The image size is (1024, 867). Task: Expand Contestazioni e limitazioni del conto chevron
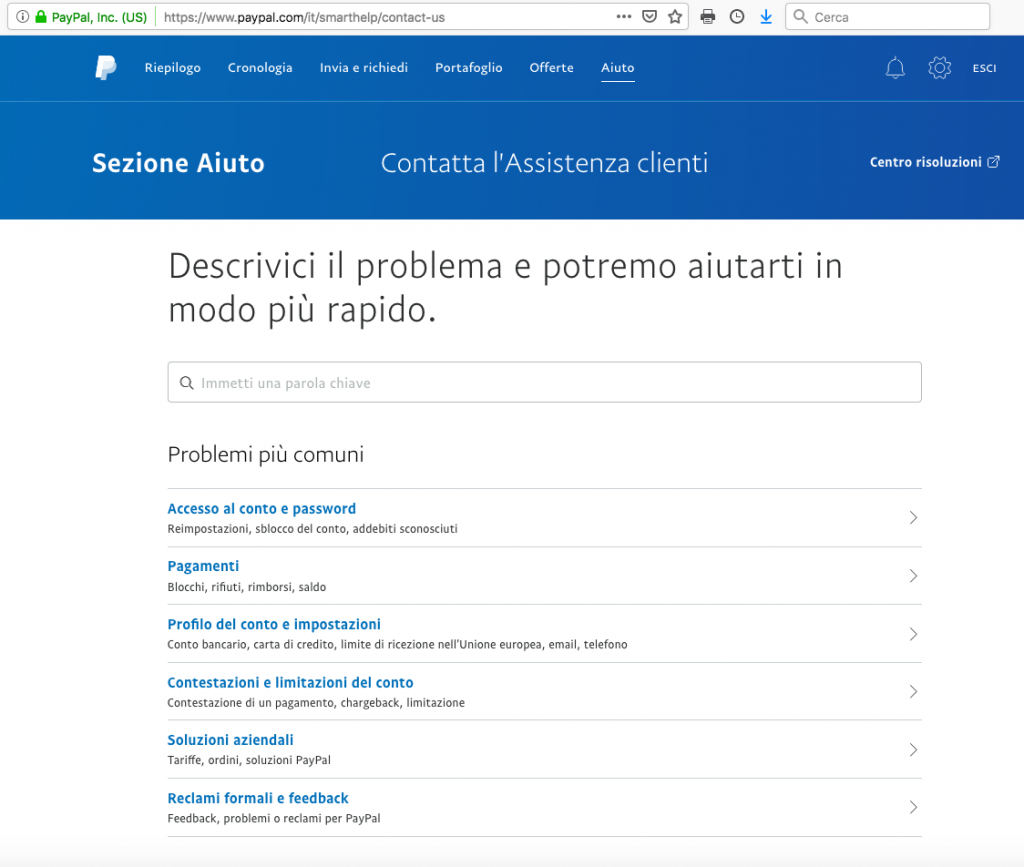tap(913, 691)
